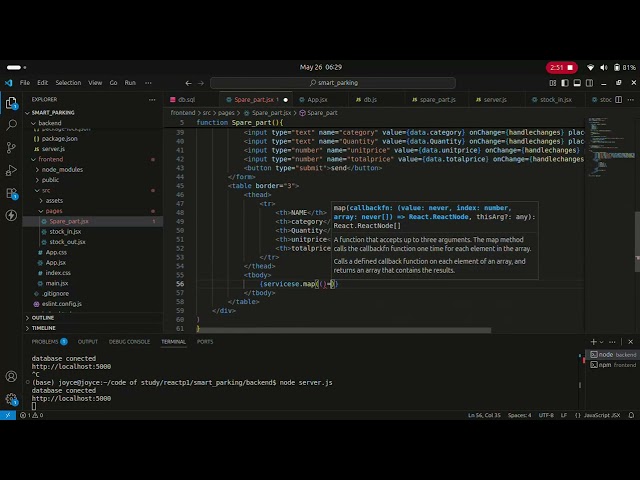Click the Ln 56, Col 35 status item
The height and width of the screenshot is (480, 640).
point(484,415)
